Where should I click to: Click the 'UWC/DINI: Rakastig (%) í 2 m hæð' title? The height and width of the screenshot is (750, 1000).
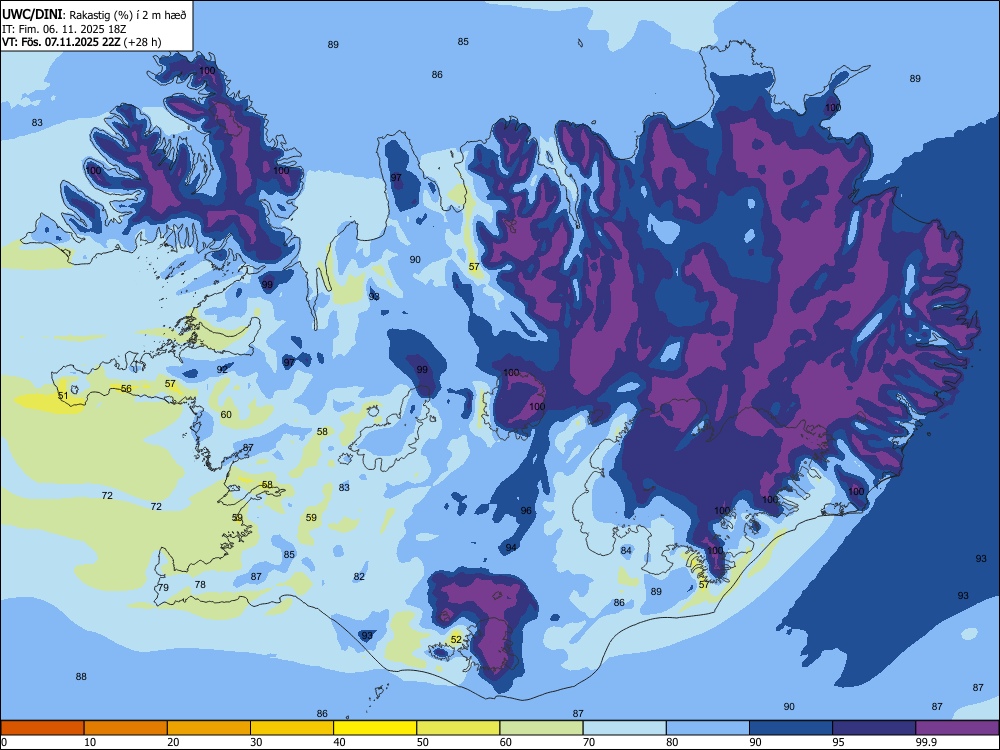pyautogui.click(x=94, y=15)
